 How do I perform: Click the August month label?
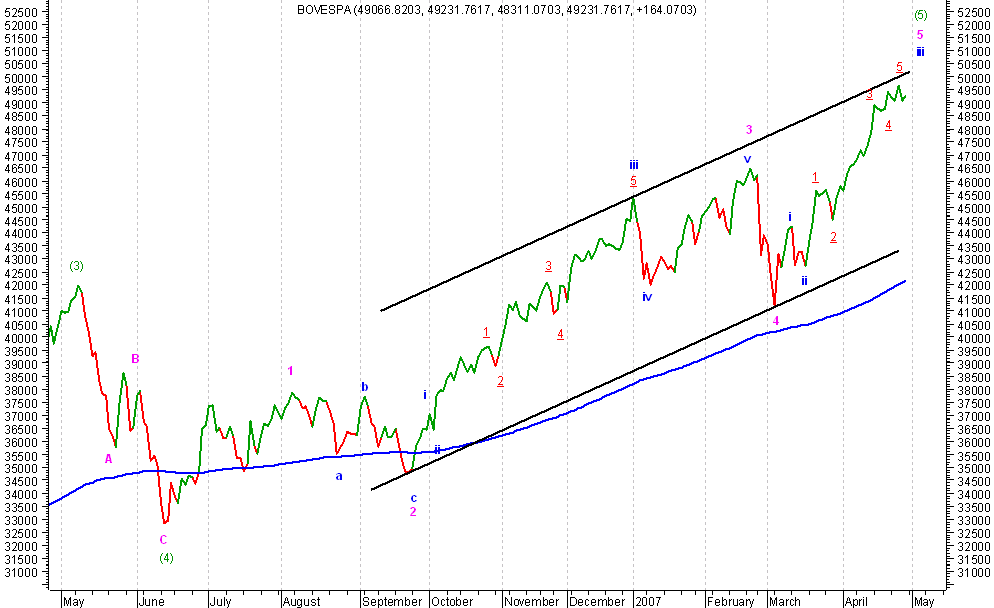click(x=302, y=601)
